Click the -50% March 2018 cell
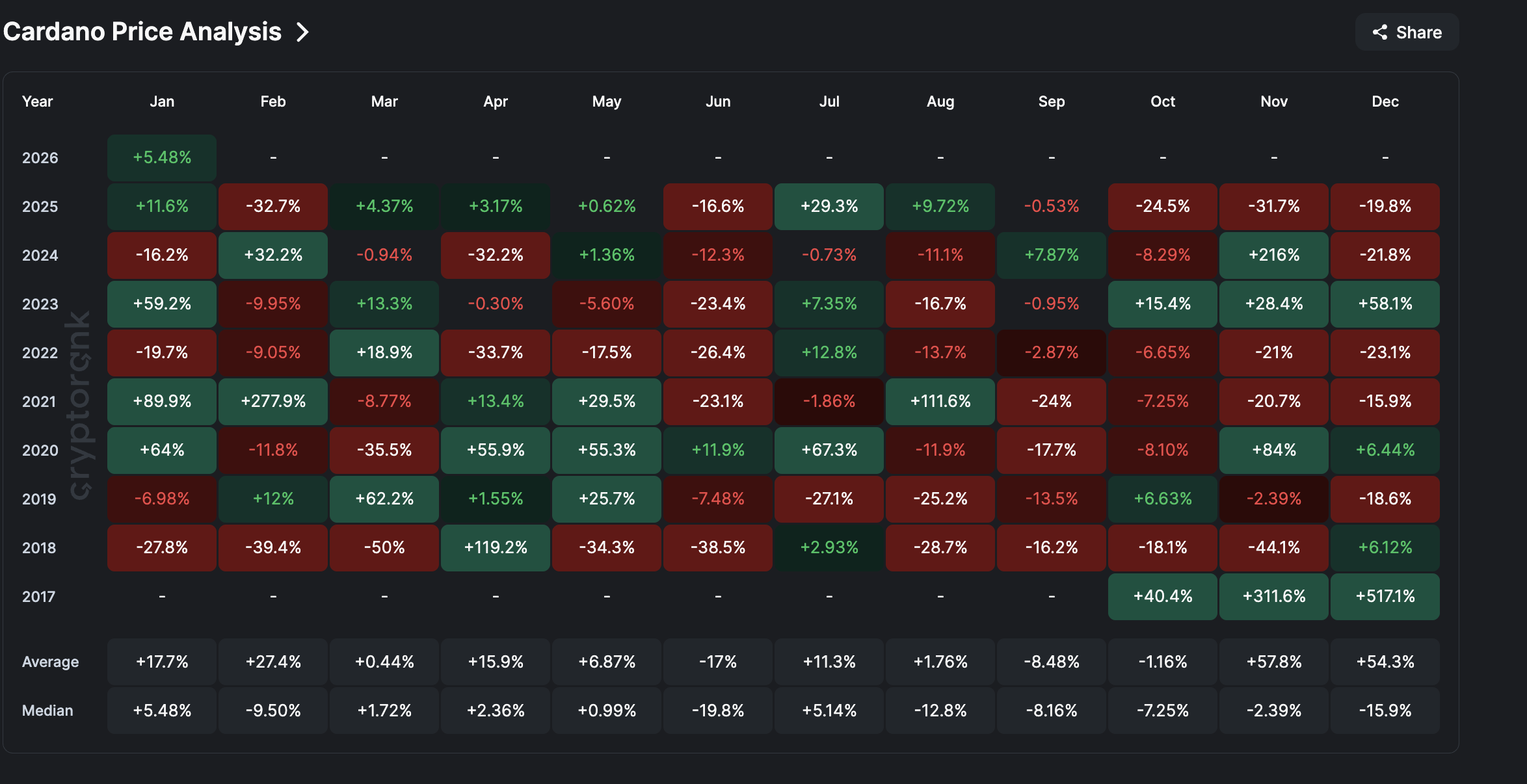The height and width of the screenshot is (784, 1527). coord(384,547)
